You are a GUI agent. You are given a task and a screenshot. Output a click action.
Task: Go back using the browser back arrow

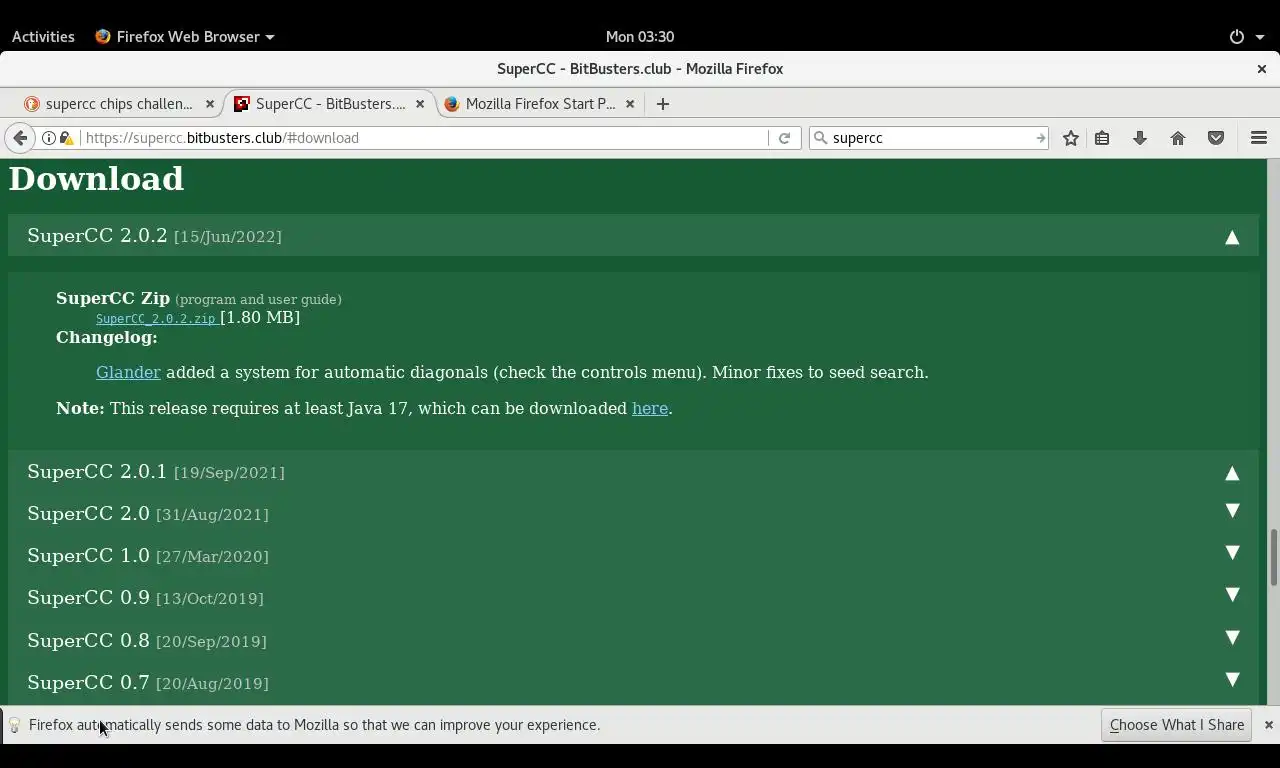(20, 138)
